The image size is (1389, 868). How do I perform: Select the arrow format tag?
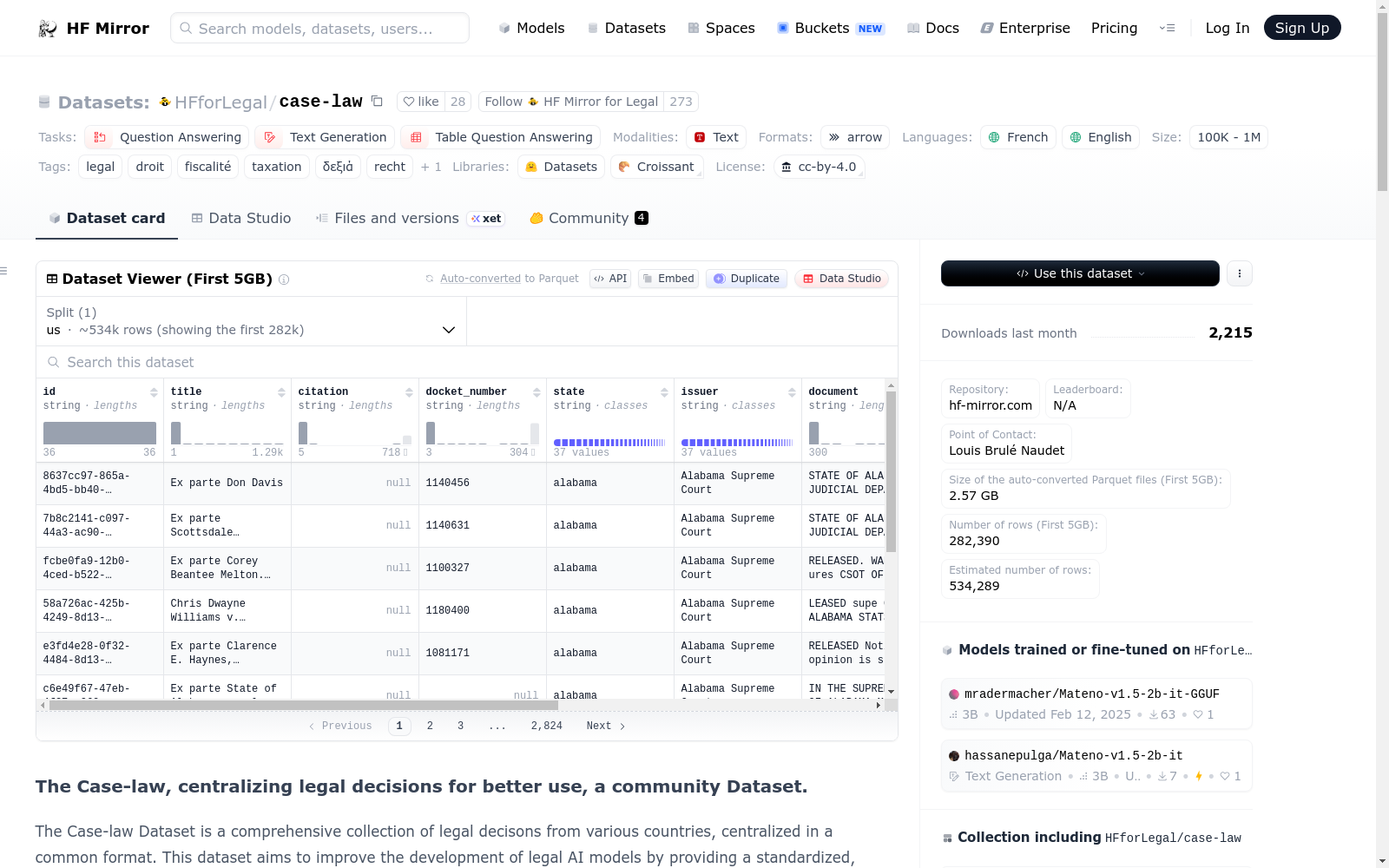(855, 137)
